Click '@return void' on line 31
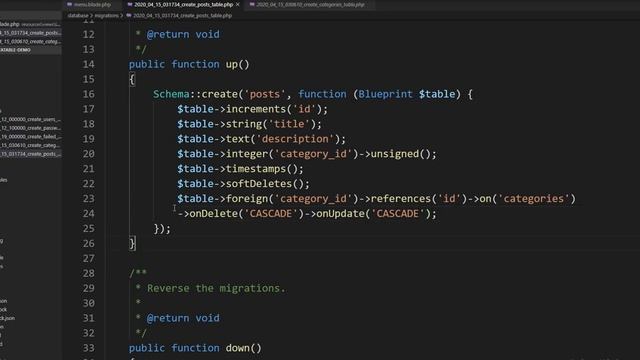640x360 pixels. tap(183, 318)
